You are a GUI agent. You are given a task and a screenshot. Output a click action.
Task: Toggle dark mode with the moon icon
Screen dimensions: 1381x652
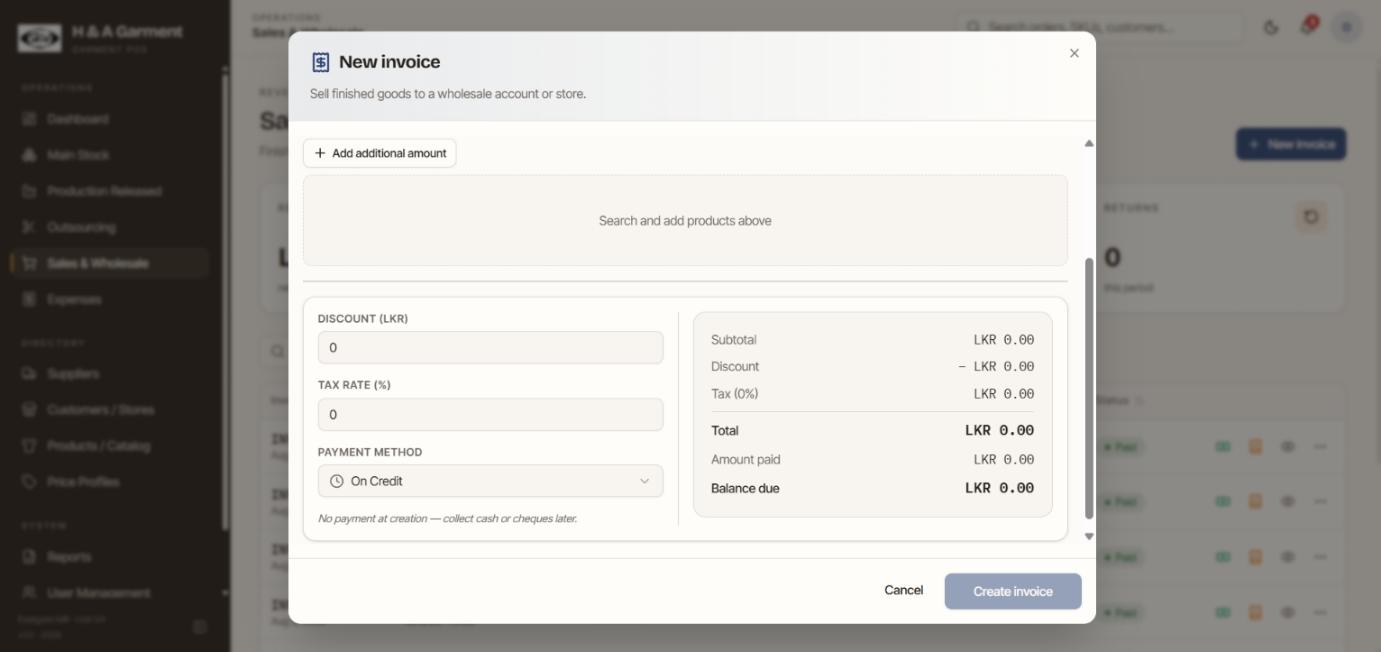(x=1271, y=27)
